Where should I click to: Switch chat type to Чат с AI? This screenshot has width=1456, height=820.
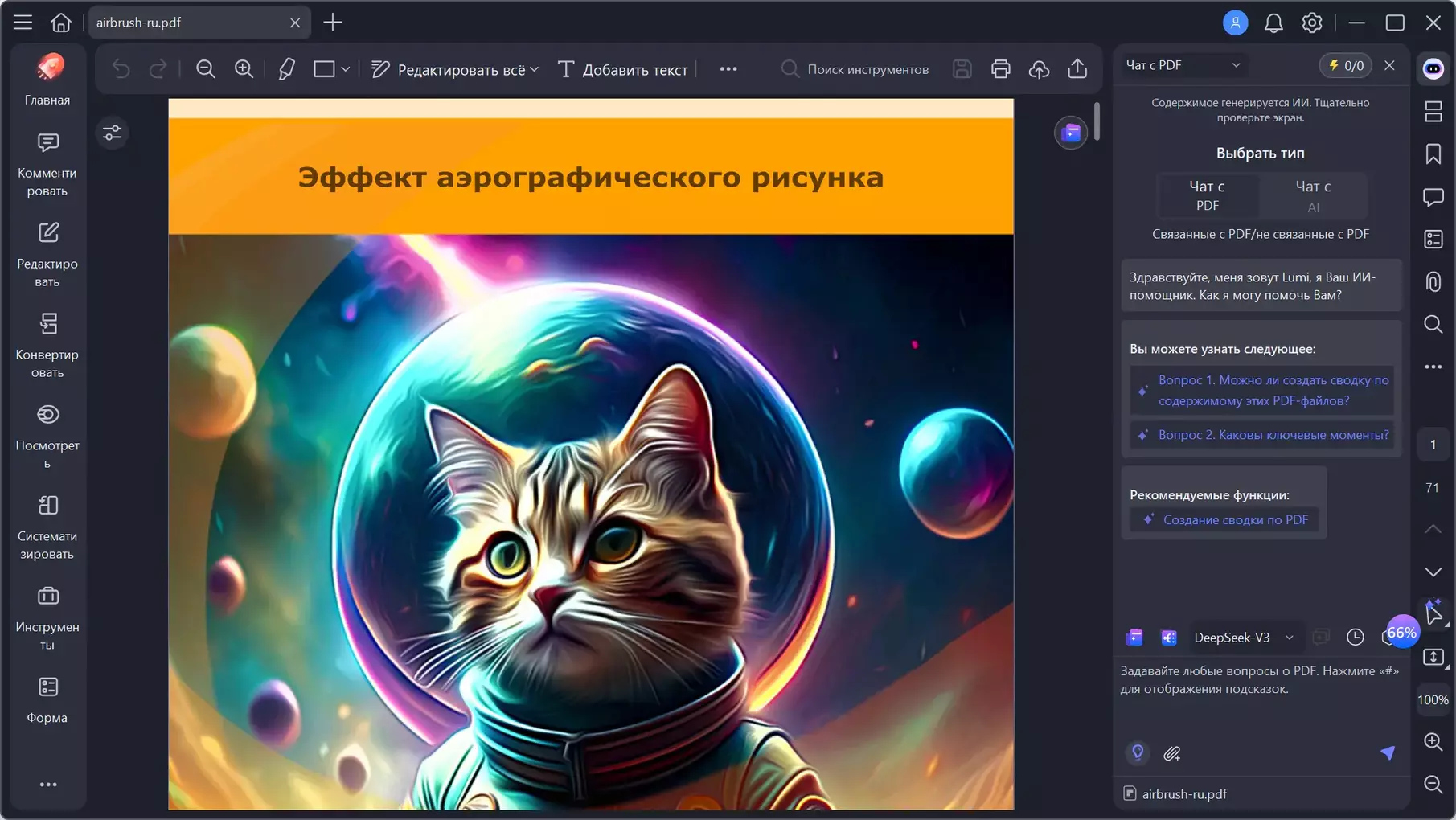(1313, 195)
